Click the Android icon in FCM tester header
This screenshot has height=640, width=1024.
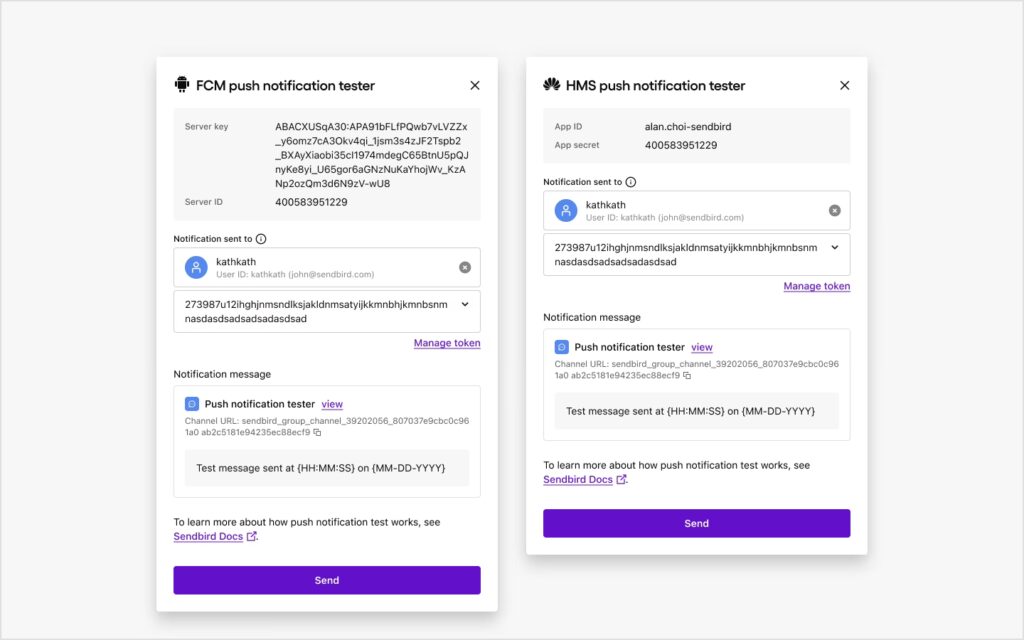(182, 85)
